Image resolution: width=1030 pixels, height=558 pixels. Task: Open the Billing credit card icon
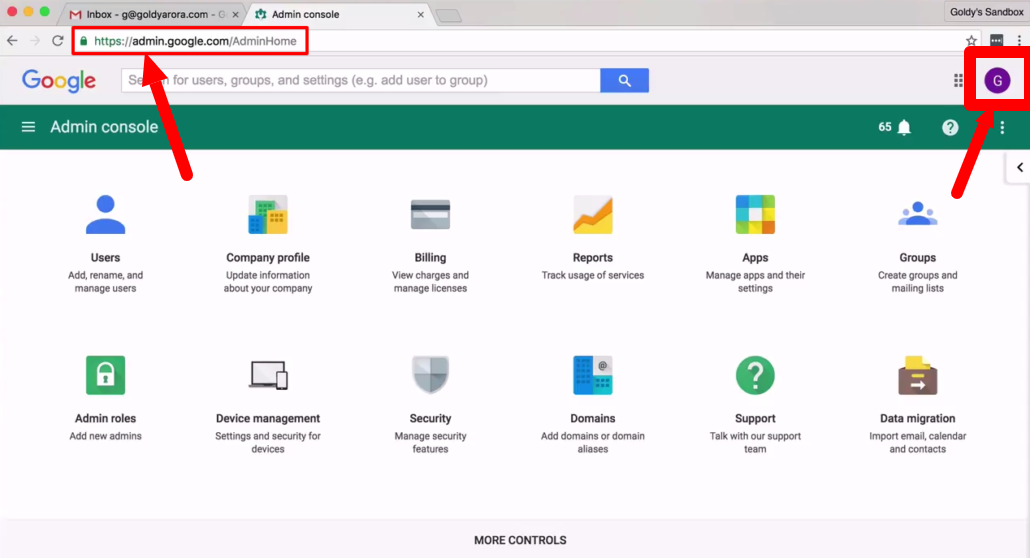[430, 214]
